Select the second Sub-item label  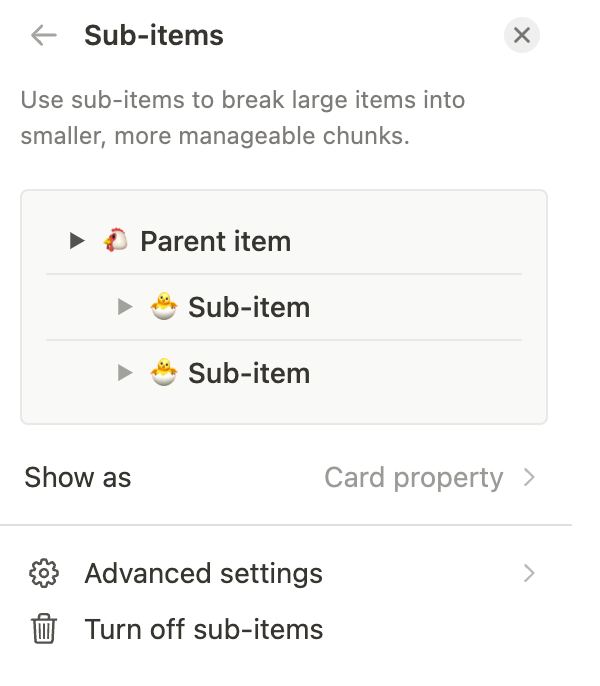249,373
